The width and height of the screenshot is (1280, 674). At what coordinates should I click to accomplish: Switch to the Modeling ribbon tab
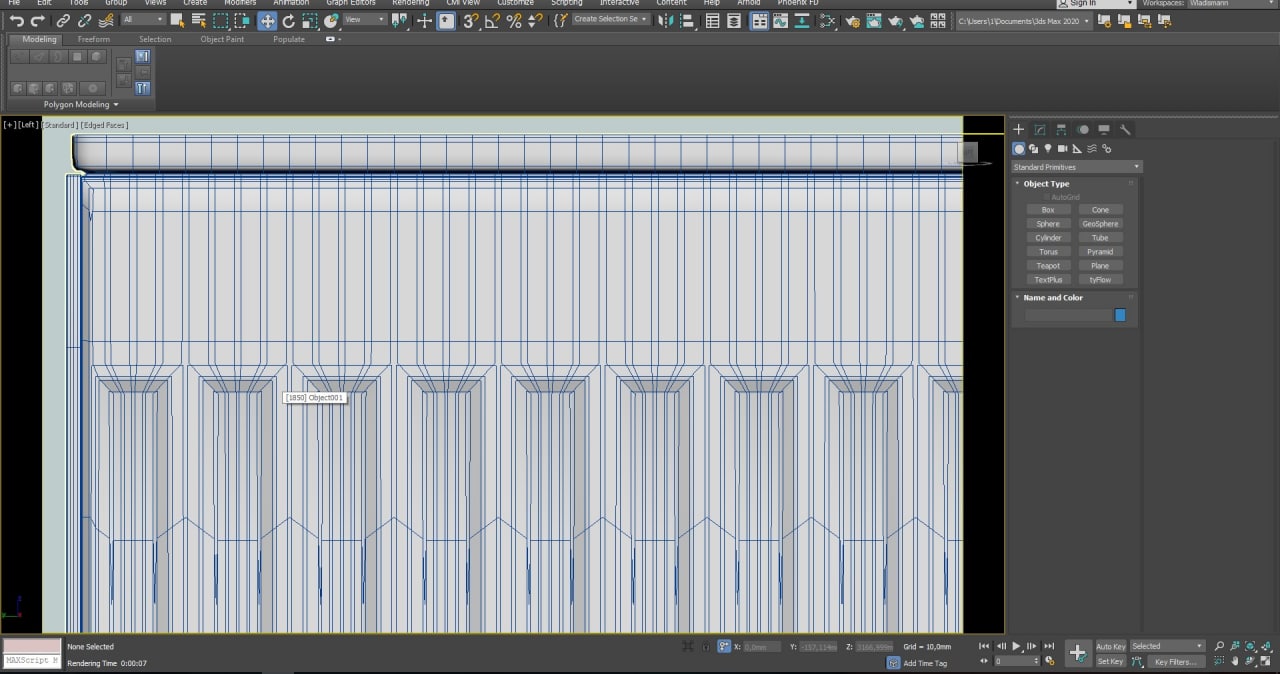point(40,39)
